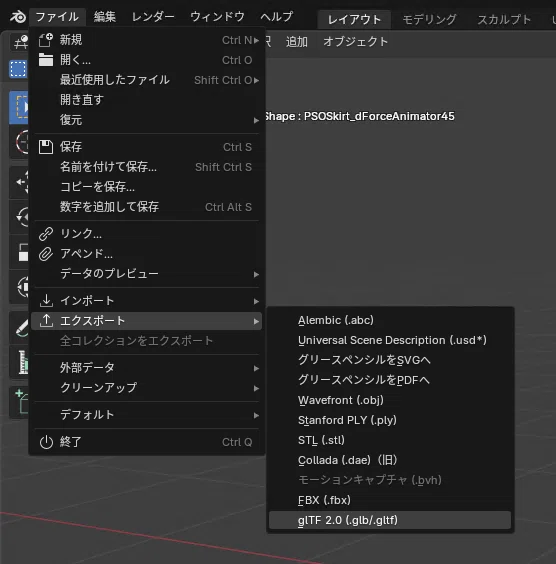Image resolution: width=556 pixels, height=564 pixels.
Task: Expand the 復元 submenu
Action: pyautogui.click(x=147, y=120)
